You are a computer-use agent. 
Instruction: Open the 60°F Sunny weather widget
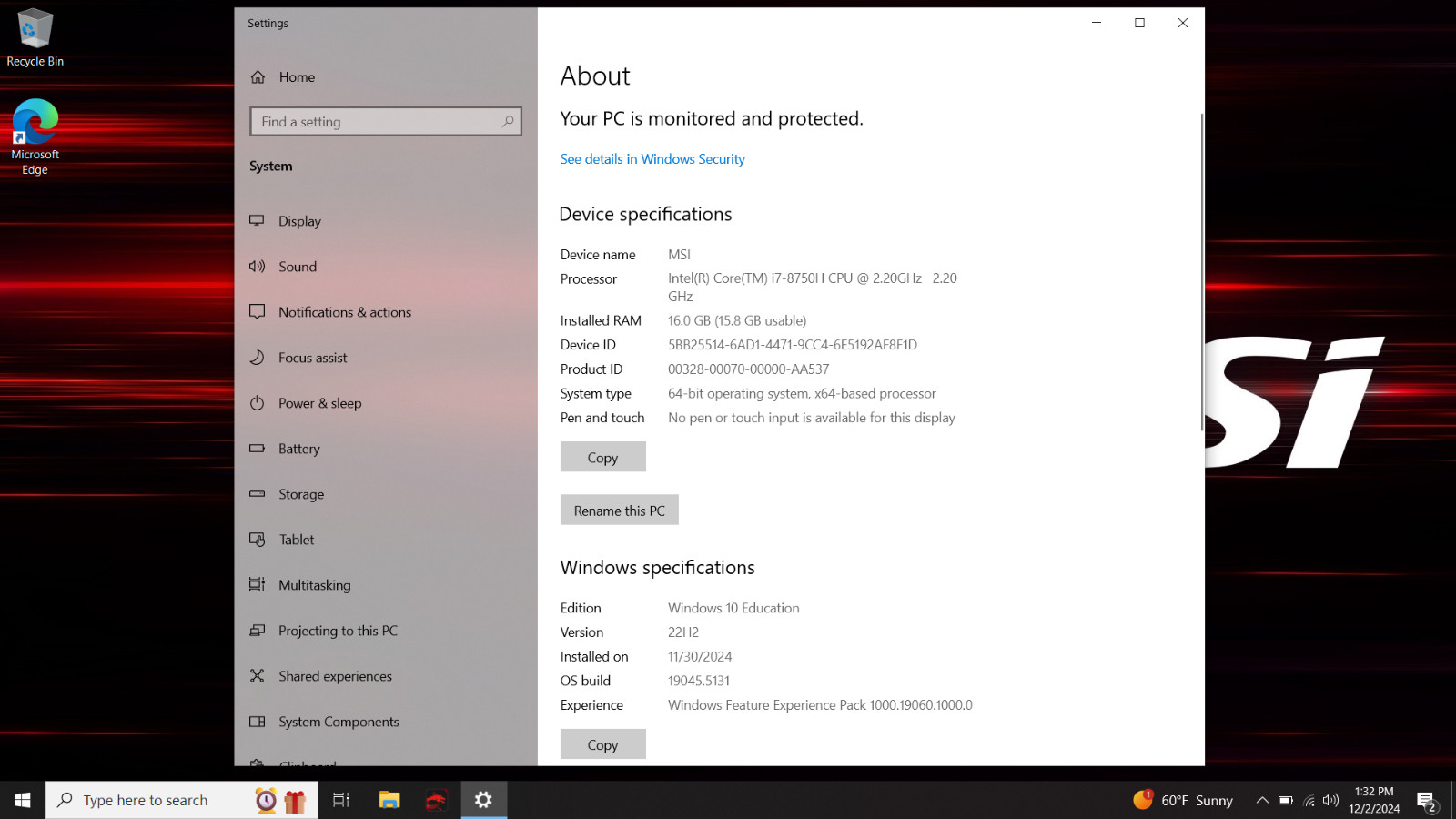(1183, 800)
